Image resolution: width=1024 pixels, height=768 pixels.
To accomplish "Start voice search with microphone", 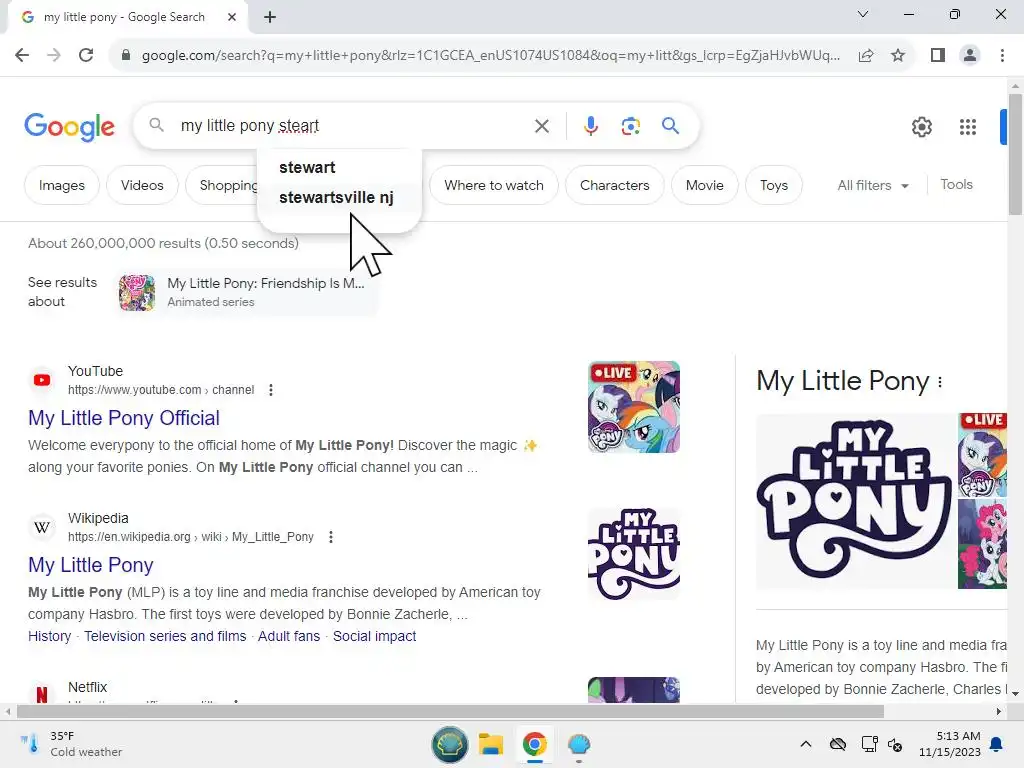I will click(590, 126).
